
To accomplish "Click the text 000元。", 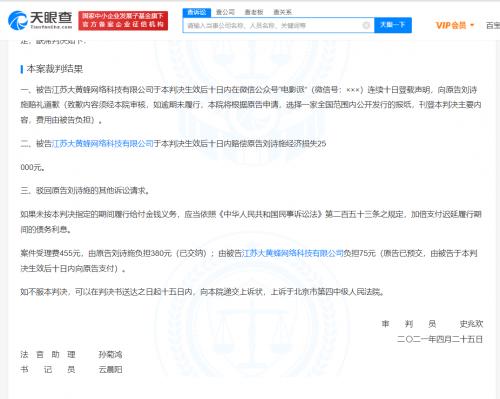I will (x=33, y=167).
